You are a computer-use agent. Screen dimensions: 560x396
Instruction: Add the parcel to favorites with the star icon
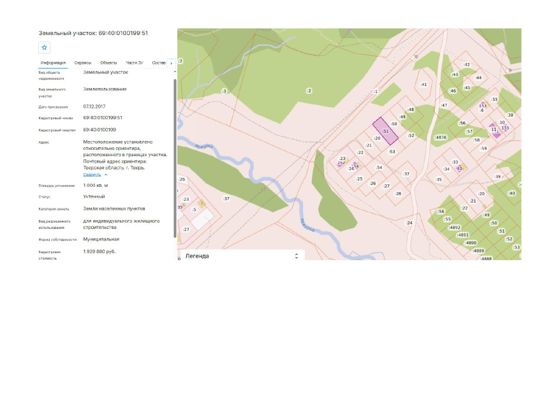click(x=44, y=47)
